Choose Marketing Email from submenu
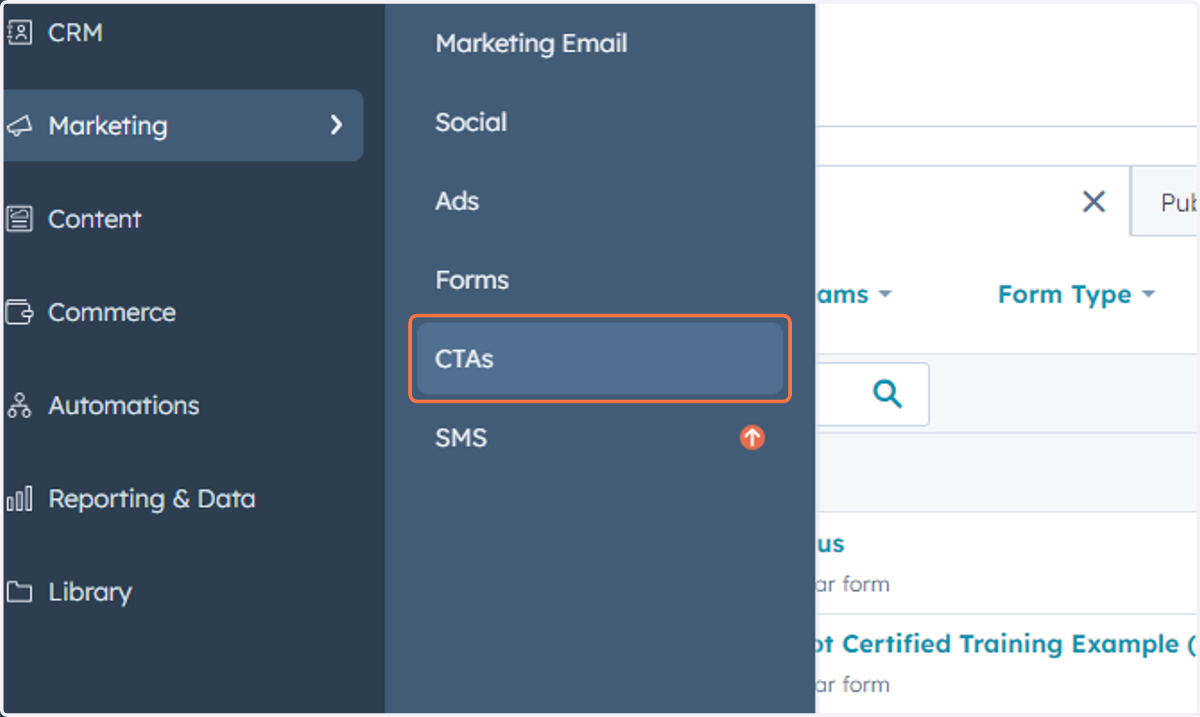 coord(531,44)
